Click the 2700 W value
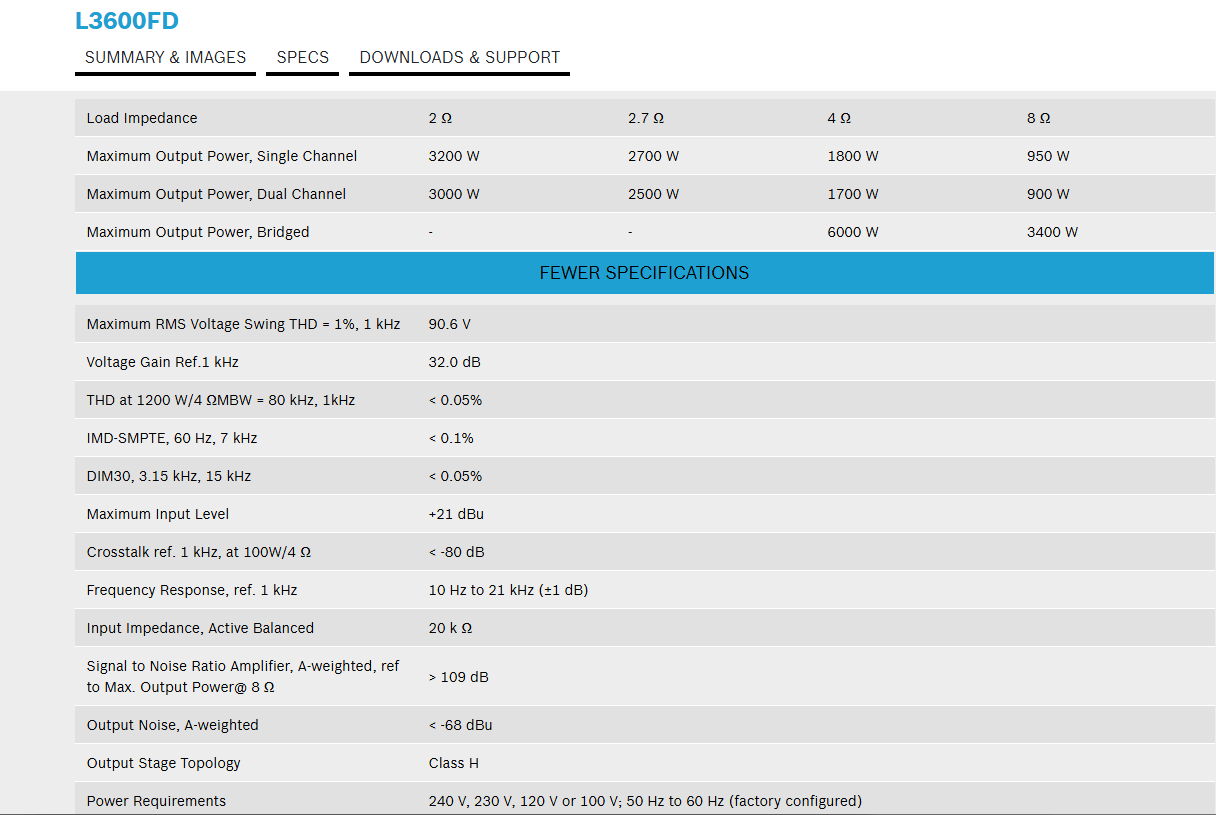This screenshot has height=815, width=1216. [653, 156]
